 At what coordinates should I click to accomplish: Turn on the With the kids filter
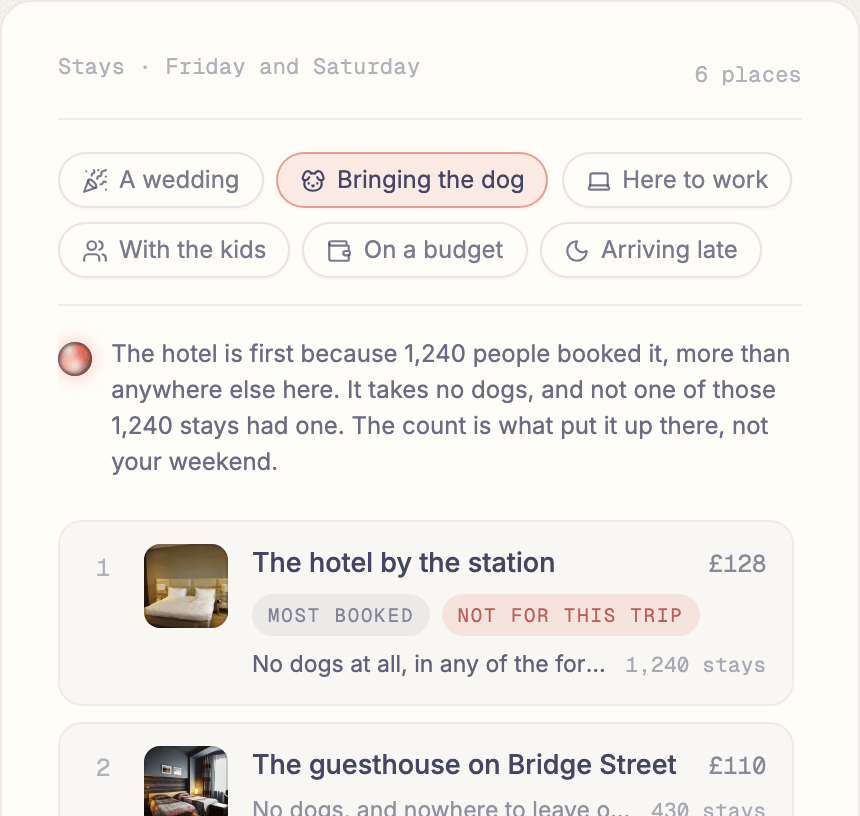point(174,250)
